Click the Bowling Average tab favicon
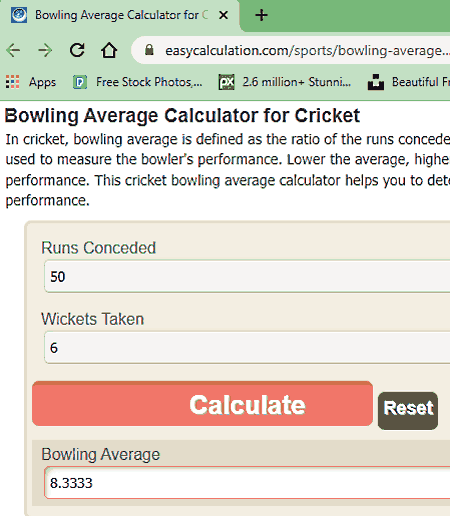This screenshot has width=450, height=516. [19, 15]
